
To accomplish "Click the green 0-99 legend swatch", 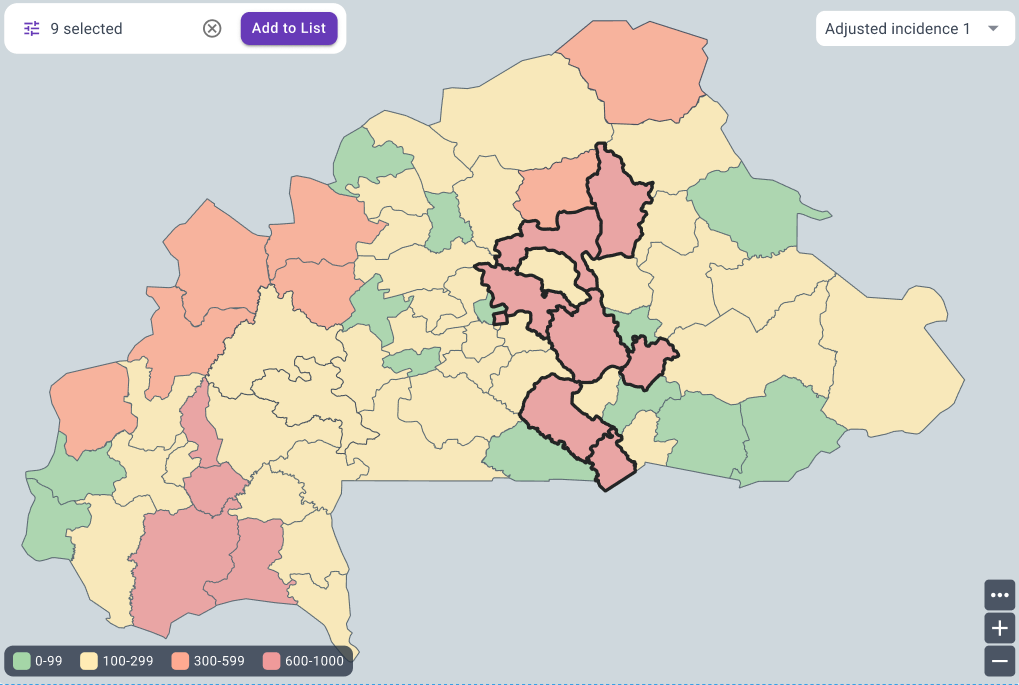I will click(22, 661).
